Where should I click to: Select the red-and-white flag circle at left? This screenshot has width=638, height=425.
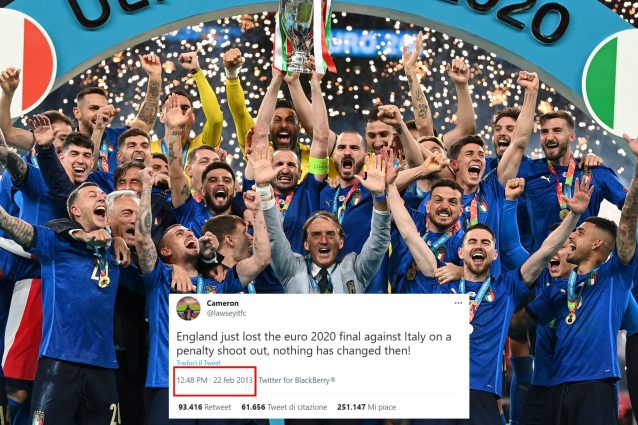26,63
